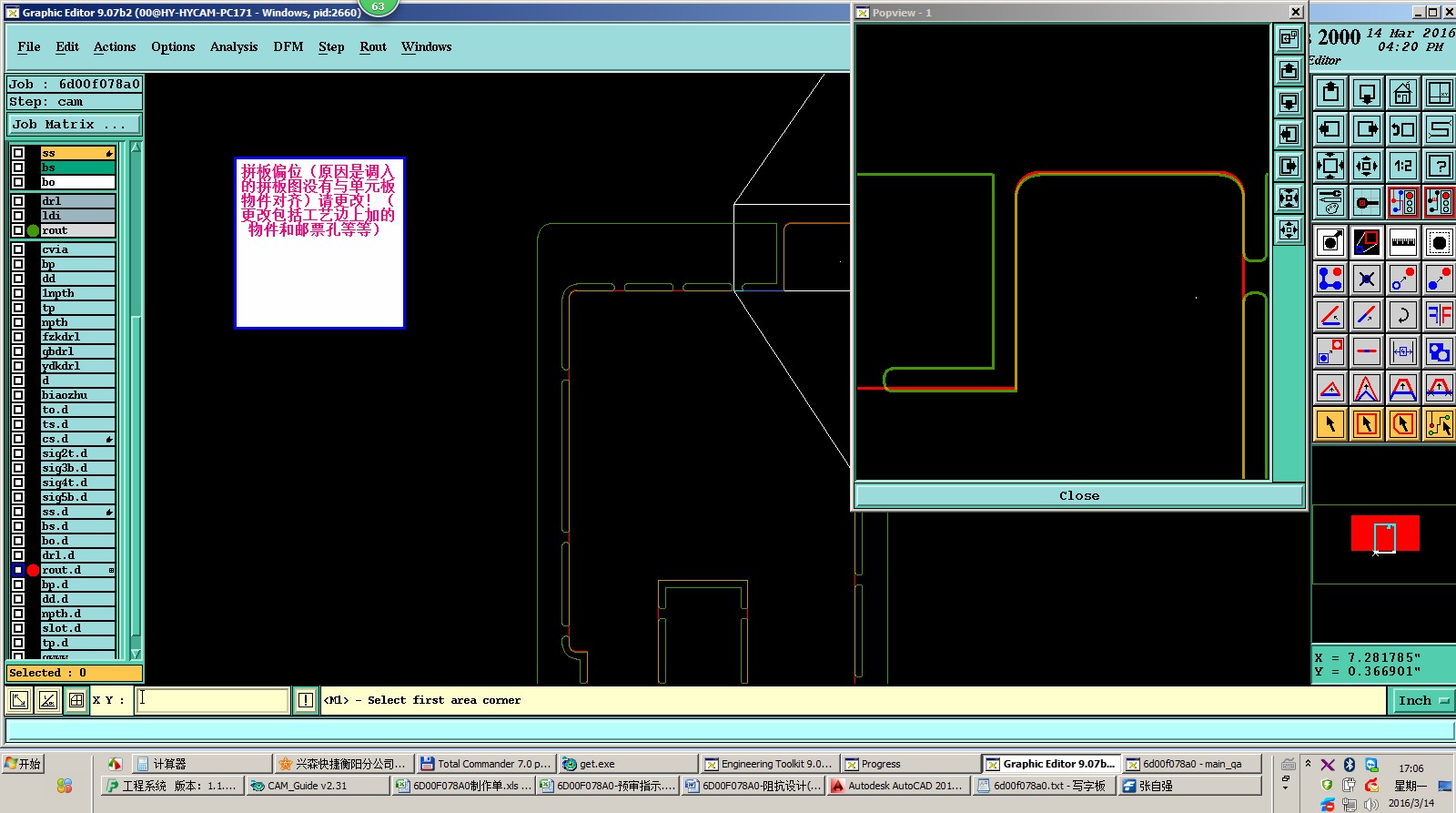Click the snap key-on-grid icon
Viewport: 1456px width, 813px height.
1367,202
